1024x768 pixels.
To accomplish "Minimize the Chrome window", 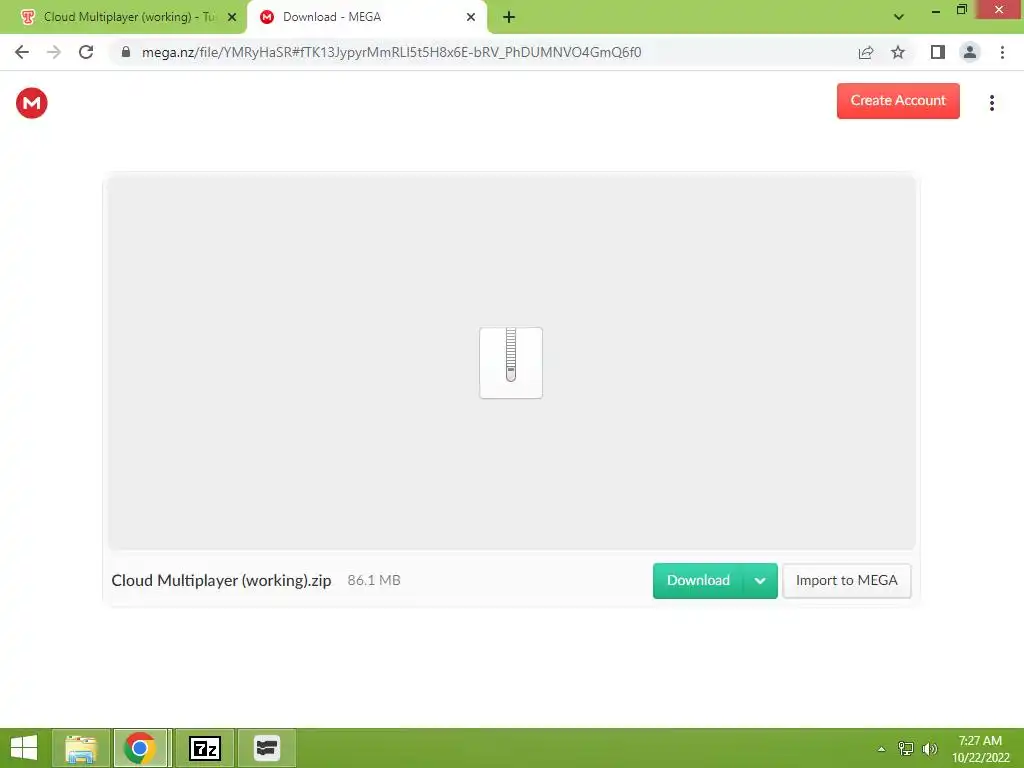I will point(935,10).
